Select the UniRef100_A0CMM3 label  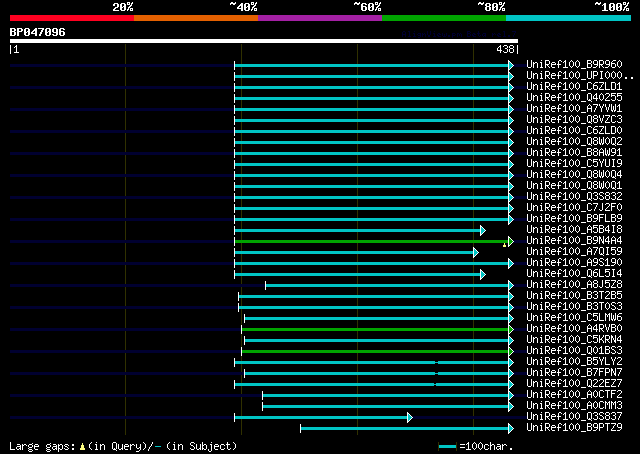click(574, 406)
